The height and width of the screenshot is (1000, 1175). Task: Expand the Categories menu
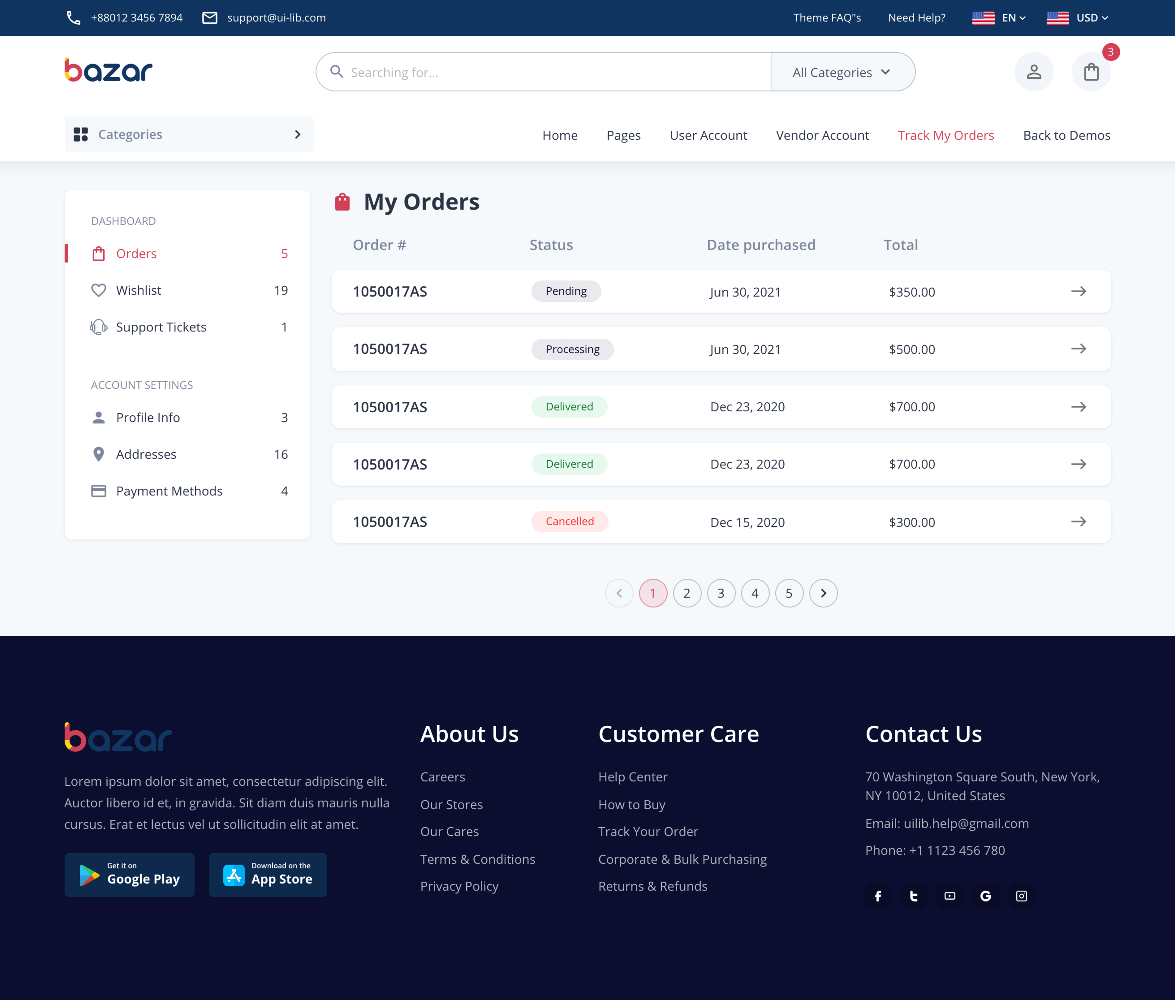pos(189,134)
